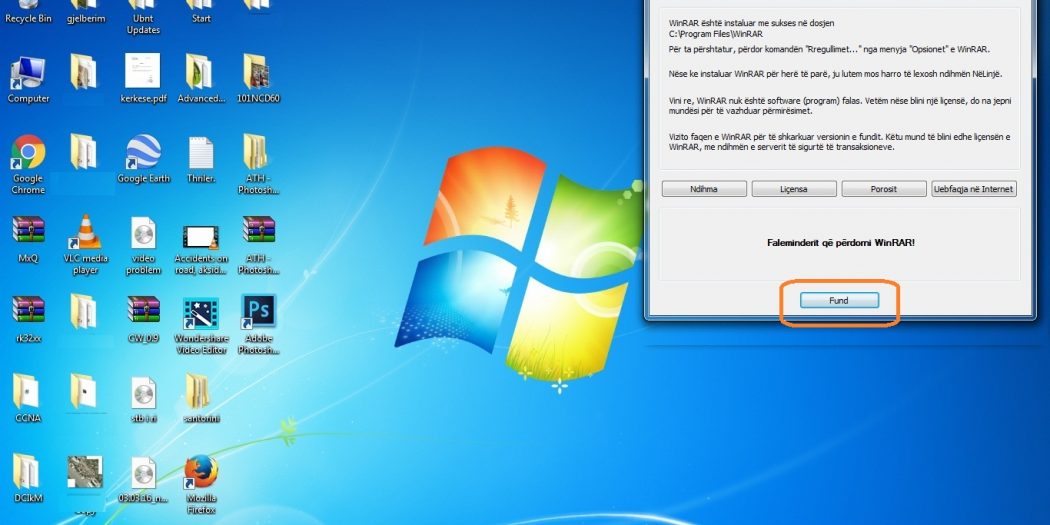Click the VLC media player icon
This screenshot has width=1050, height=525.
click(x=85, y=233)
